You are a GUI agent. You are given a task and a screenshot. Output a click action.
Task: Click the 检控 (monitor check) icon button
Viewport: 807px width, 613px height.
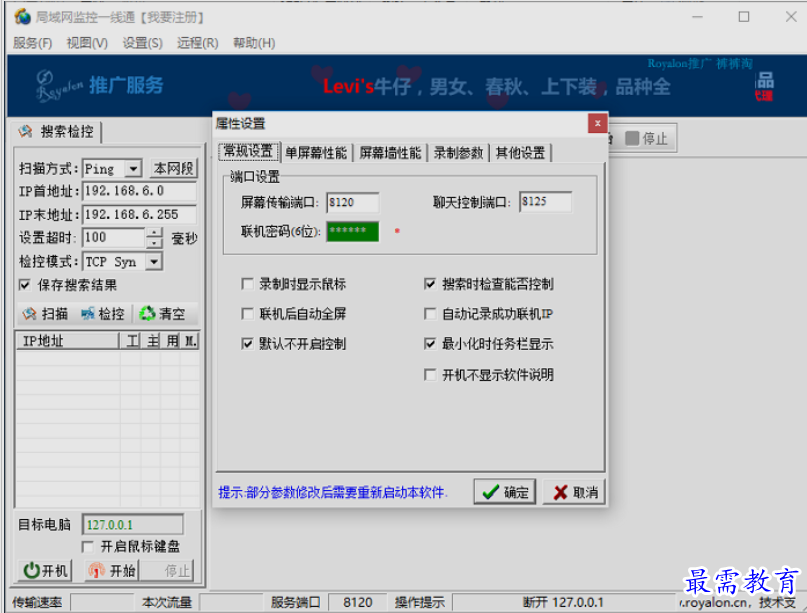pyautogui.click(x=102, y=314)
